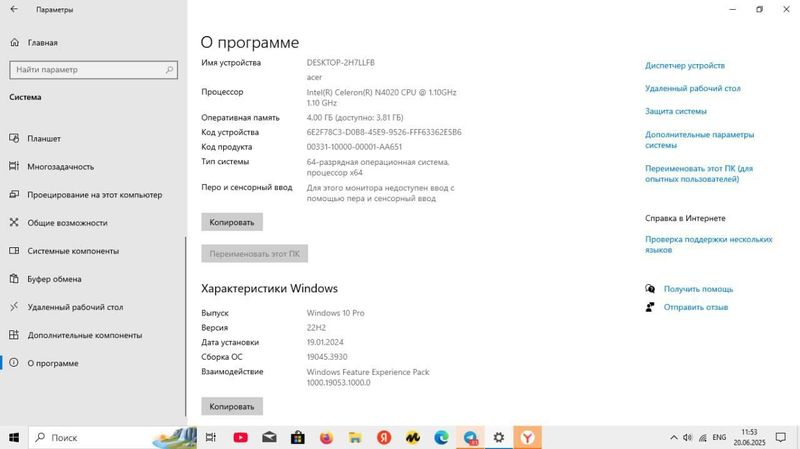Select the OS build value 19045.3930
The height and width of the screenshot is (449, 800).
327,357
